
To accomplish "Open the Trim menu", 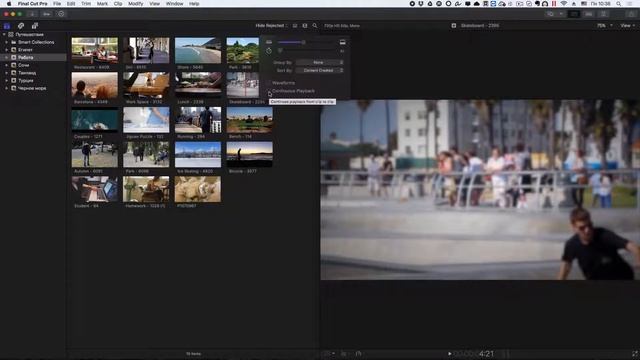I will click(86, 4).
